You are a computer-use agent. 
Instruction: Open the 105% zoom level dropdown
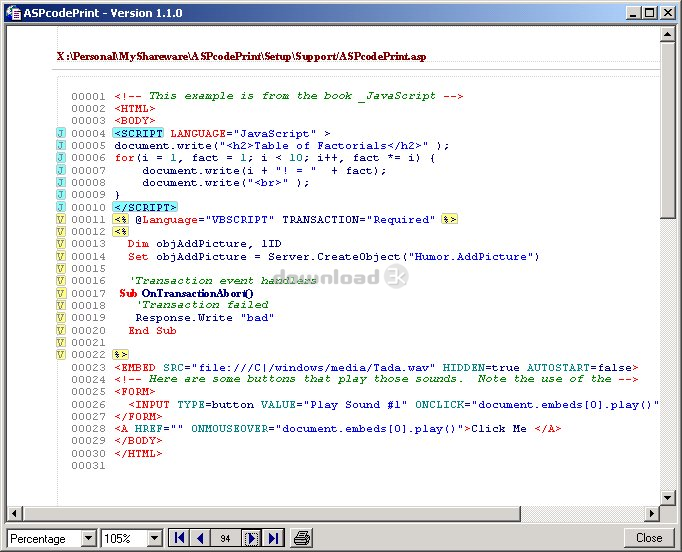[x=154, y=538]
